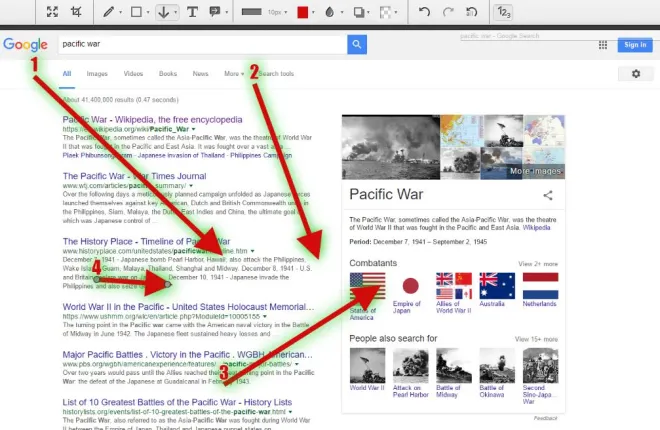Viewport: 660px width, 430px height.
Task: Click the Undo all icon
Action: click(x=471, y=12)
